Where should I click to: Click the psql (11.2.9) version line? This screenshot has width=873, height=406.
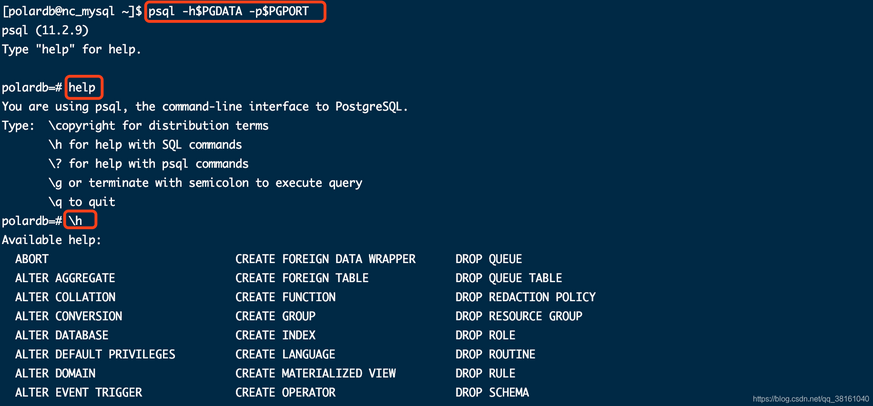tap(45, 31)
